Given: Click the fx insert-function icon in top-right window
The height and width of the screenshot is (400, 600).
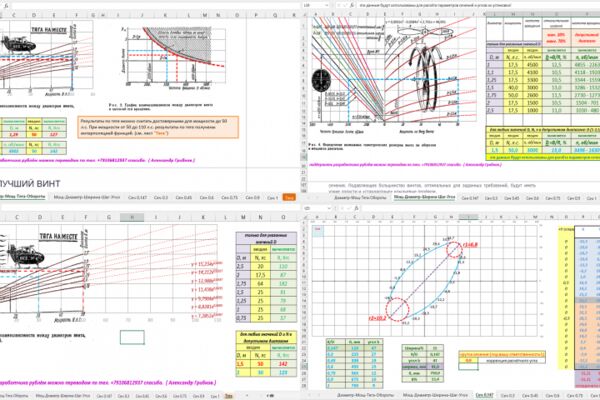Looking at the screenshot, I should point(352,5).
